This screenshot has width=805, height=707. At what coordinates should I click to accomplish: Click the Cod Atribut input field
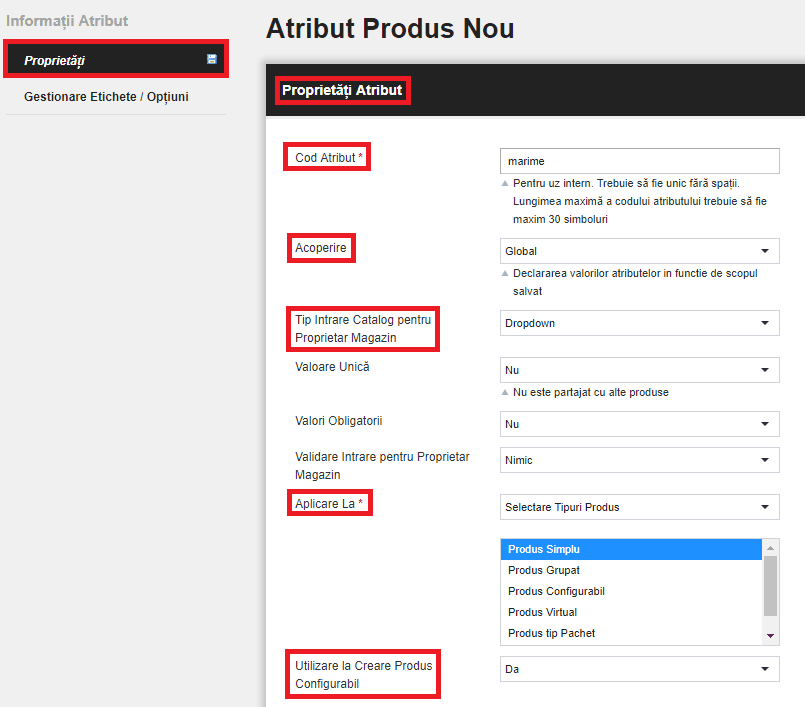[640, 161]
